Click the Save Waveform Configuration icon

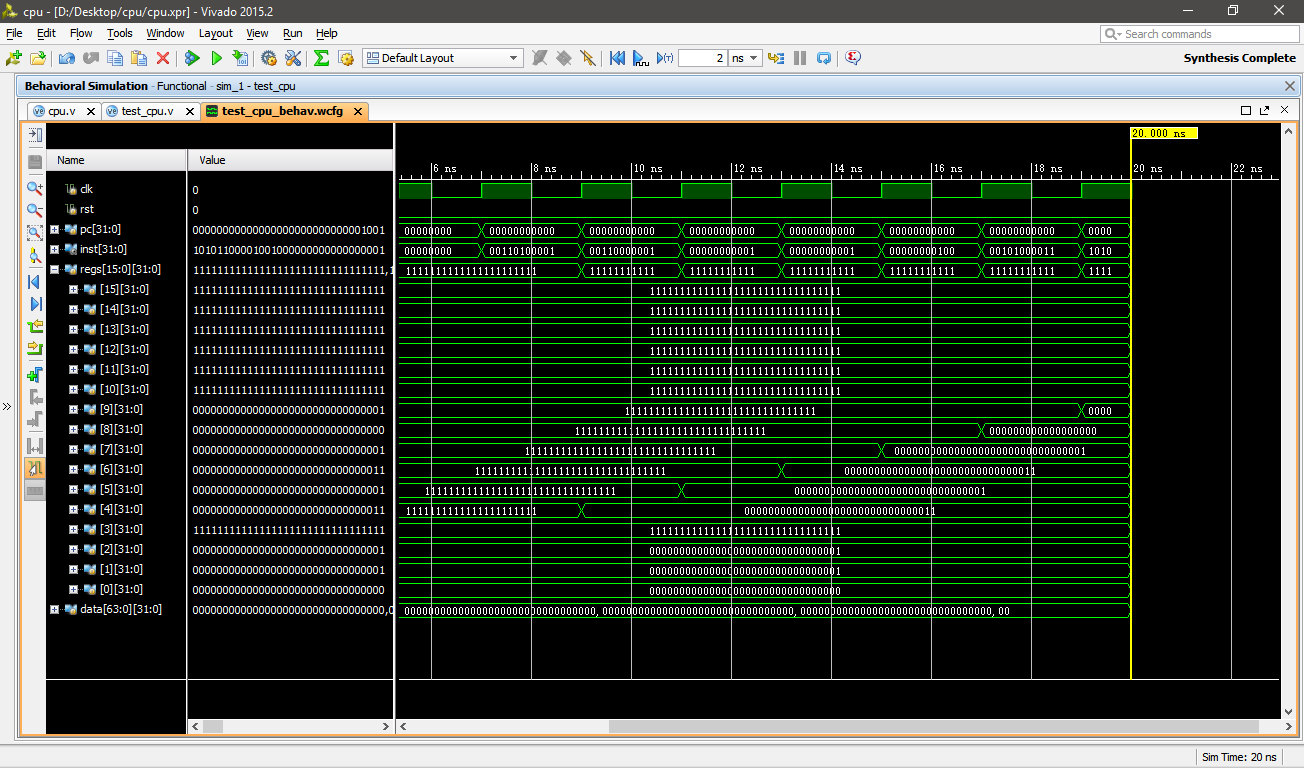(x=35, y=161)
